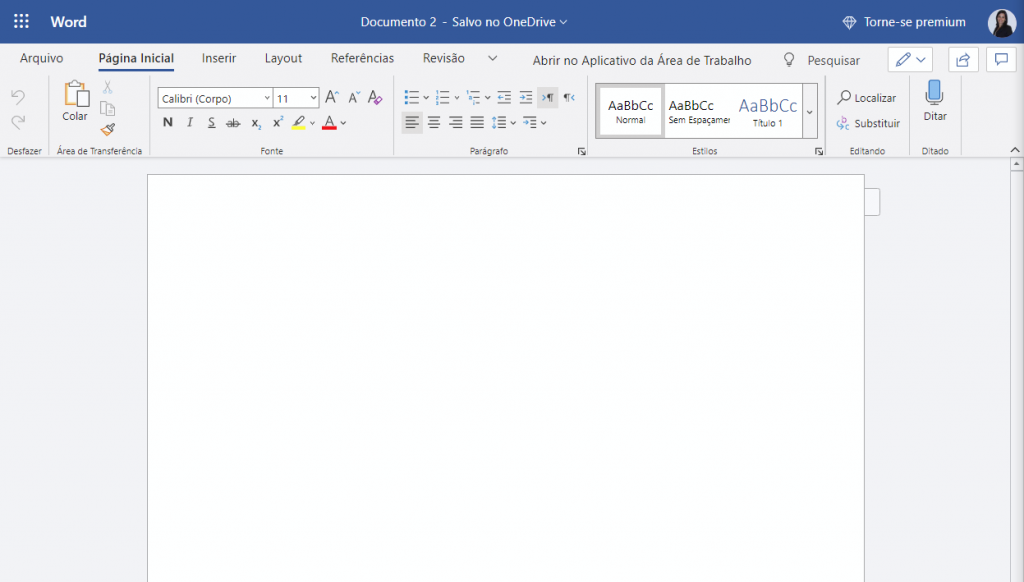
Task: Select the Italic formatting icon
Action: 189,122
